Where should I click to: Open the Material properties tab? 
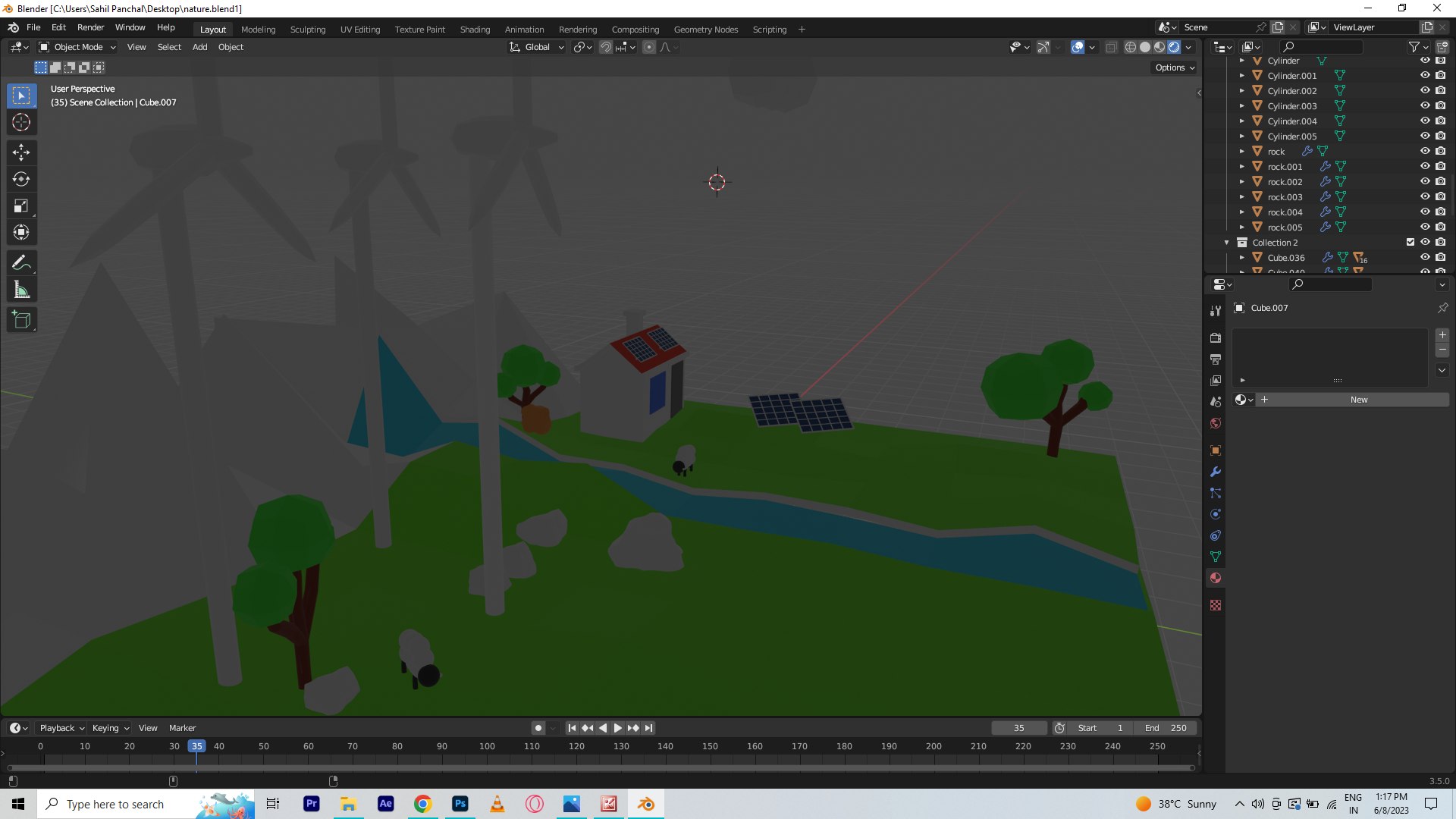coord(1216,578)
